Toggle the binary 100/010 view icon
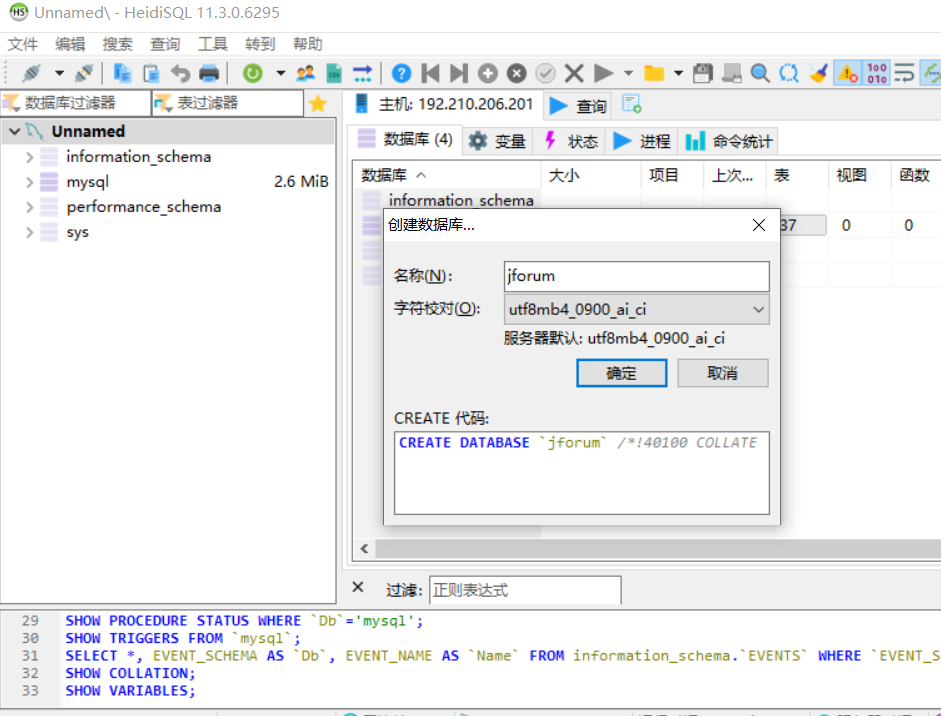Screen dimensions: 941x716 tap(877, 73)
